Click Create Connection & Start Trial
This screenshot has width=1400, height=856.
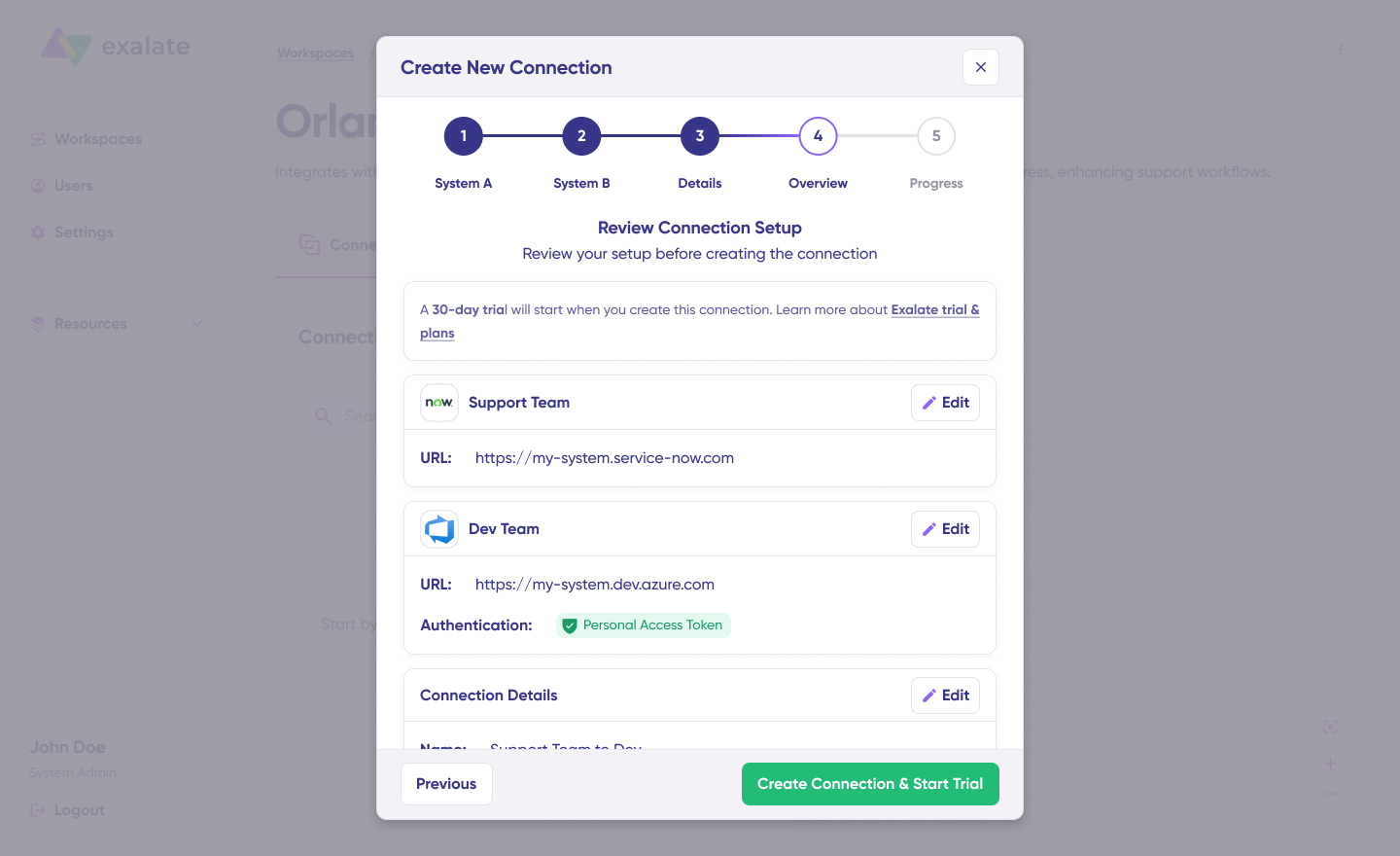tap(870, 784)
